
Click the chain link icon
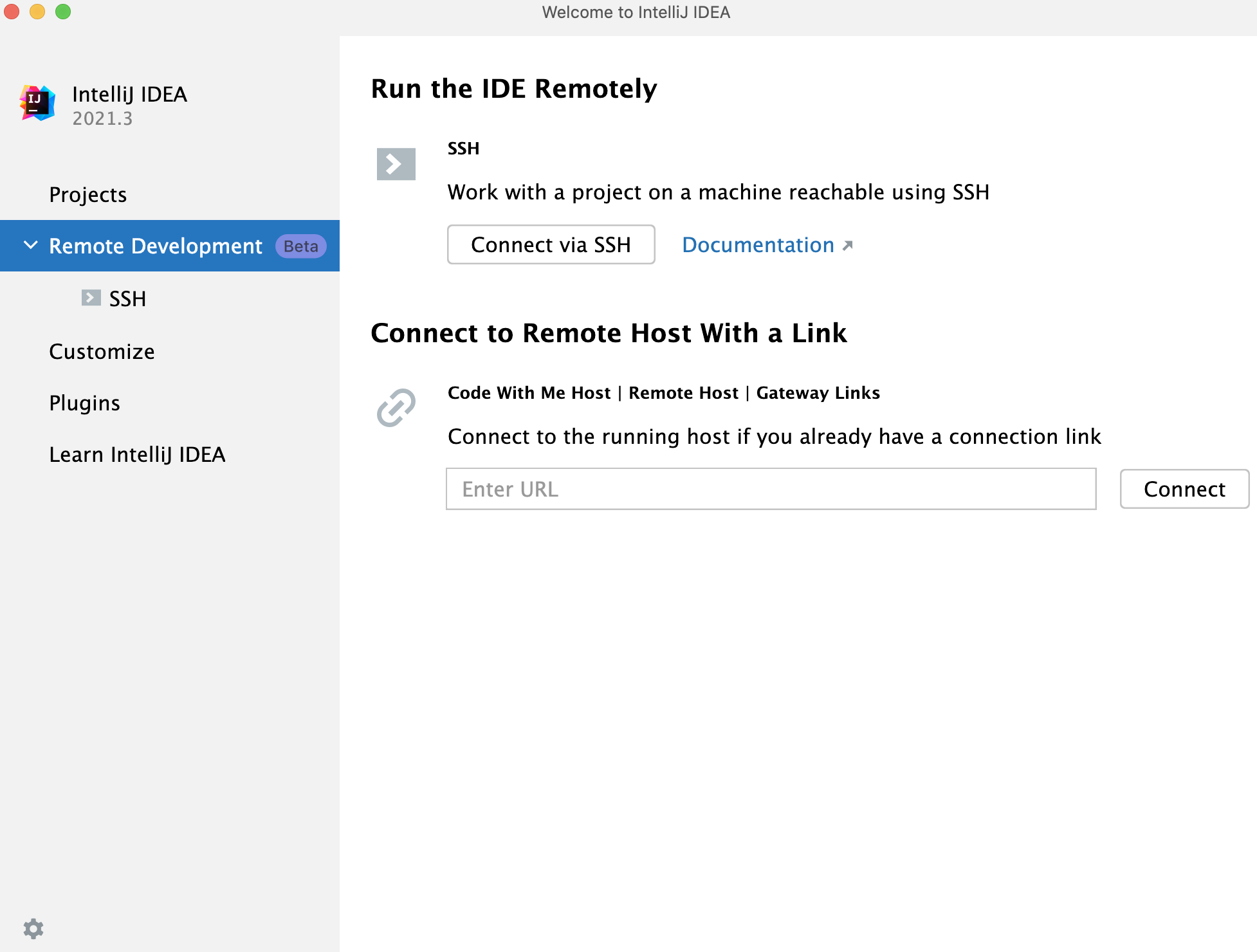click(x=396, y=407)
